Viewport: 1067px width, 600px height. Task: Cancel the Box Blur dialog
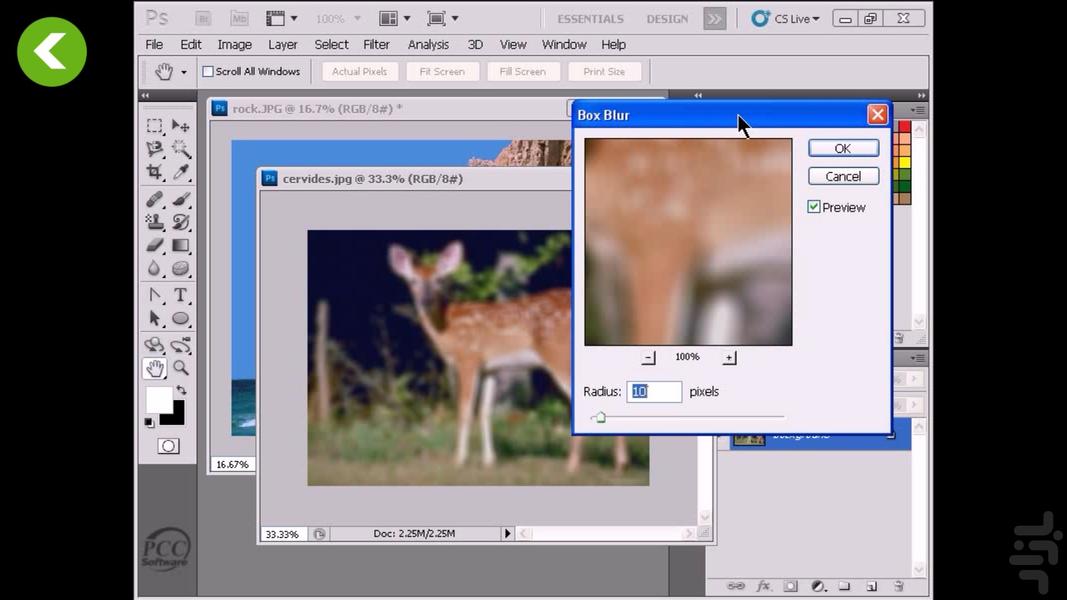843,176
